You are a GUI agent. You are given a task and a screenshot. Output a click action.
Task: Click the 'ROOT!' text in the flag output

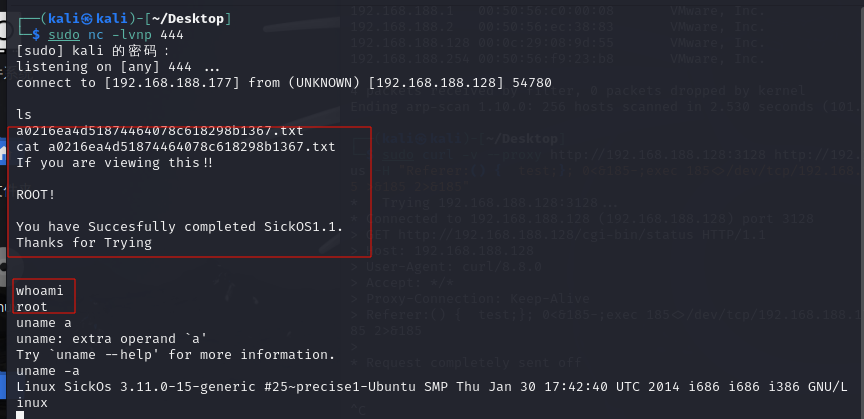coord(36,195)
